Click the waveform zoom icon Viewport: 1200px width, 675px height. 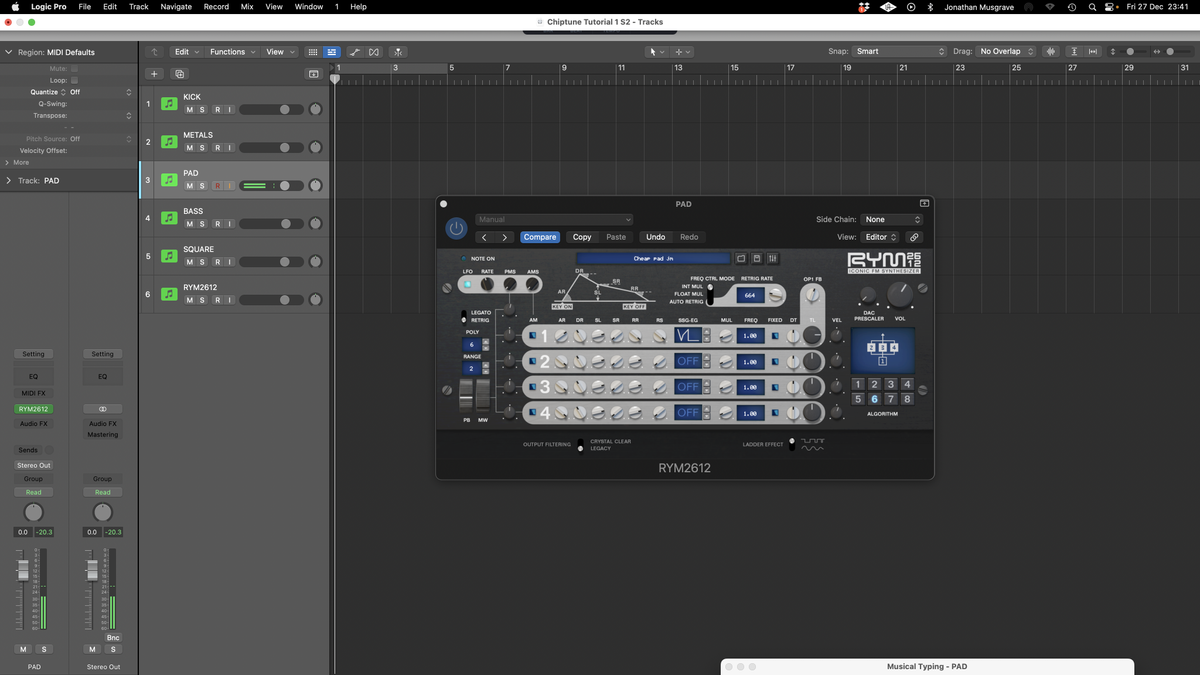(1052, 52)
